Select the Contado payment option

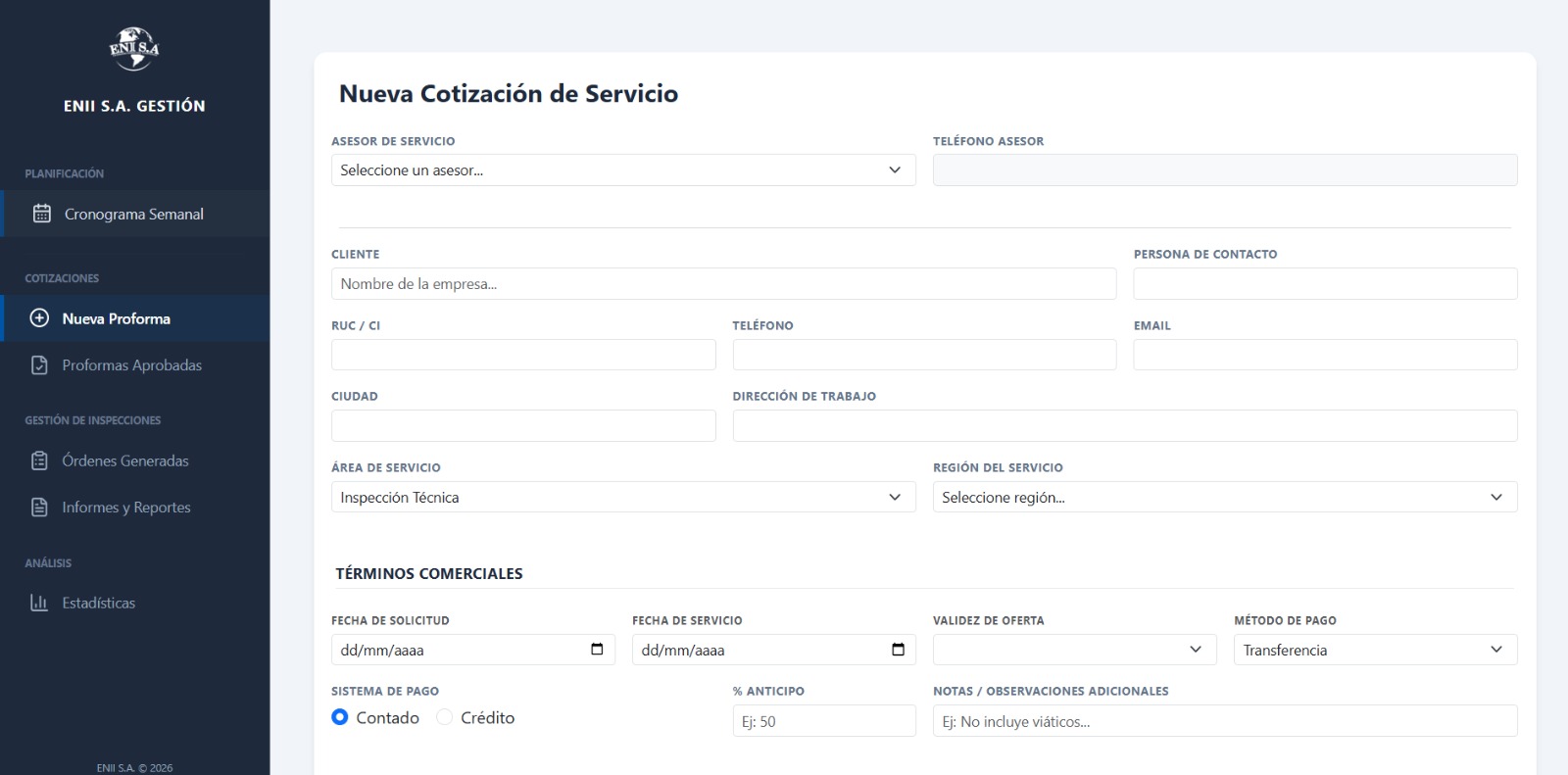click(x=340, y=717)
